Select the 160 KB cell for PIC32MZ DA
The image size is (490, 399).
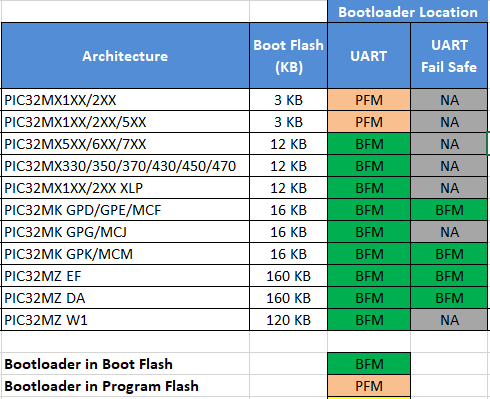click(288, 298)
